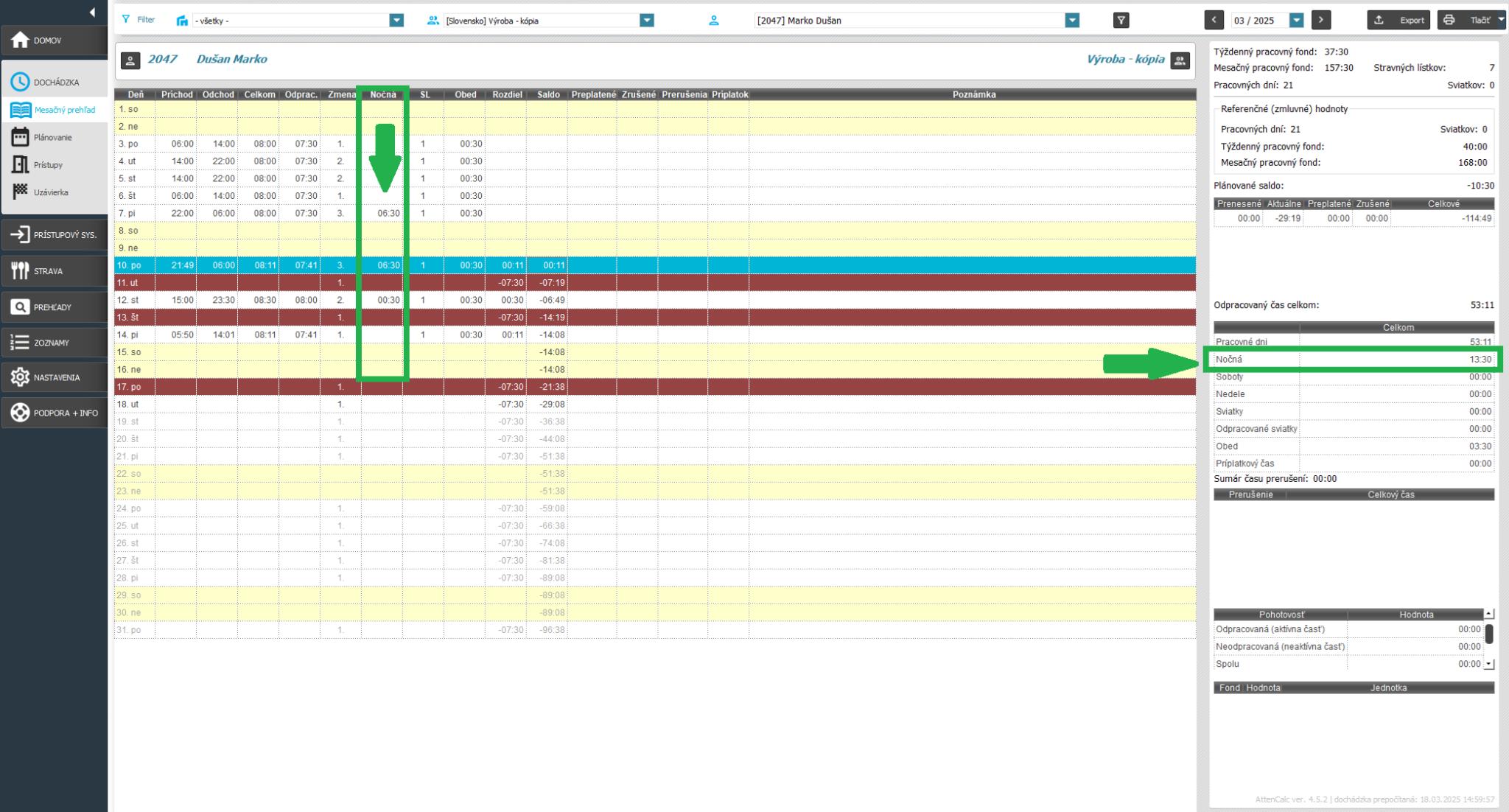Viewport: 1509px width, 812px height.
Task: Open Uzávierka checkered flag item
Action: (x=21, y=192)
